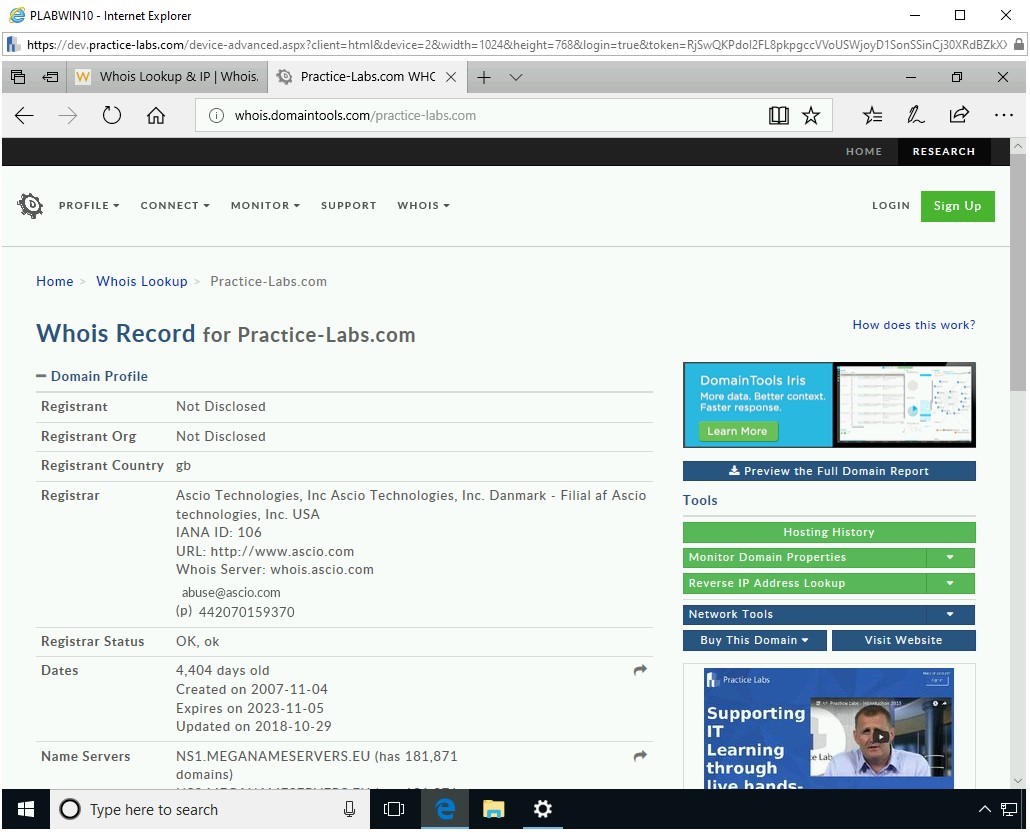Select the RESEARCH menu item

pos(944,151)
